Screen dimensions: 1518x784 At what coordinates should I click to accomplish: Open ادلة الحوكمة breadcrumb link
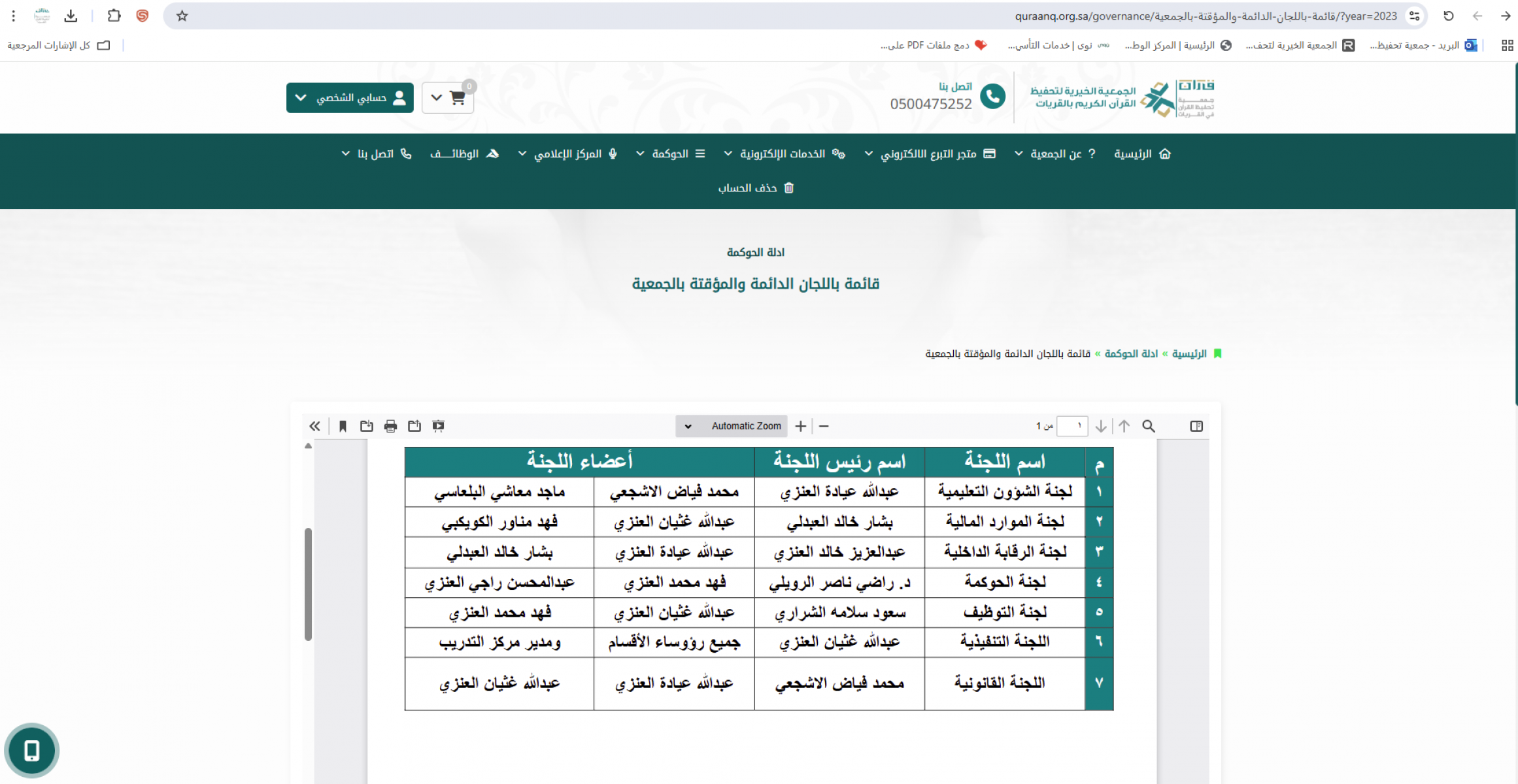pyautogui.click(x=1131, y=353)
